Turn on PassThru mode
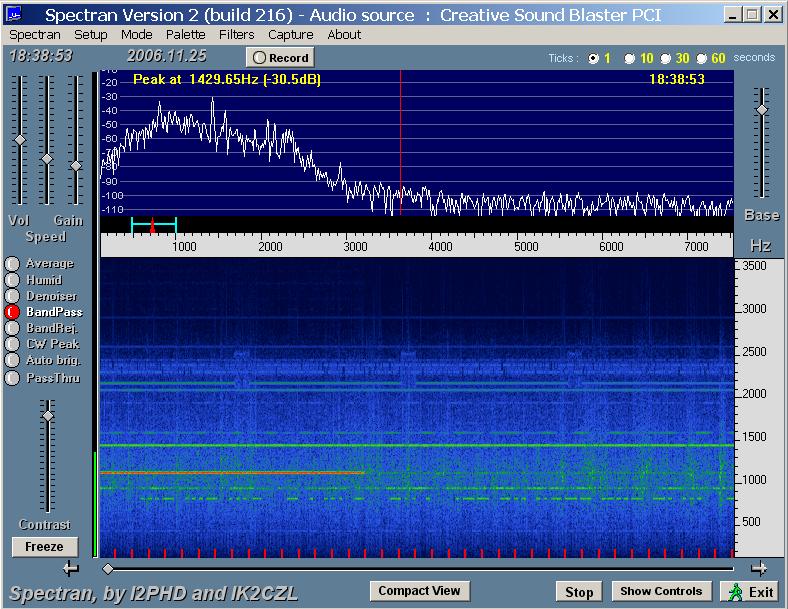788x609 pixels. (x=12, y=378)
